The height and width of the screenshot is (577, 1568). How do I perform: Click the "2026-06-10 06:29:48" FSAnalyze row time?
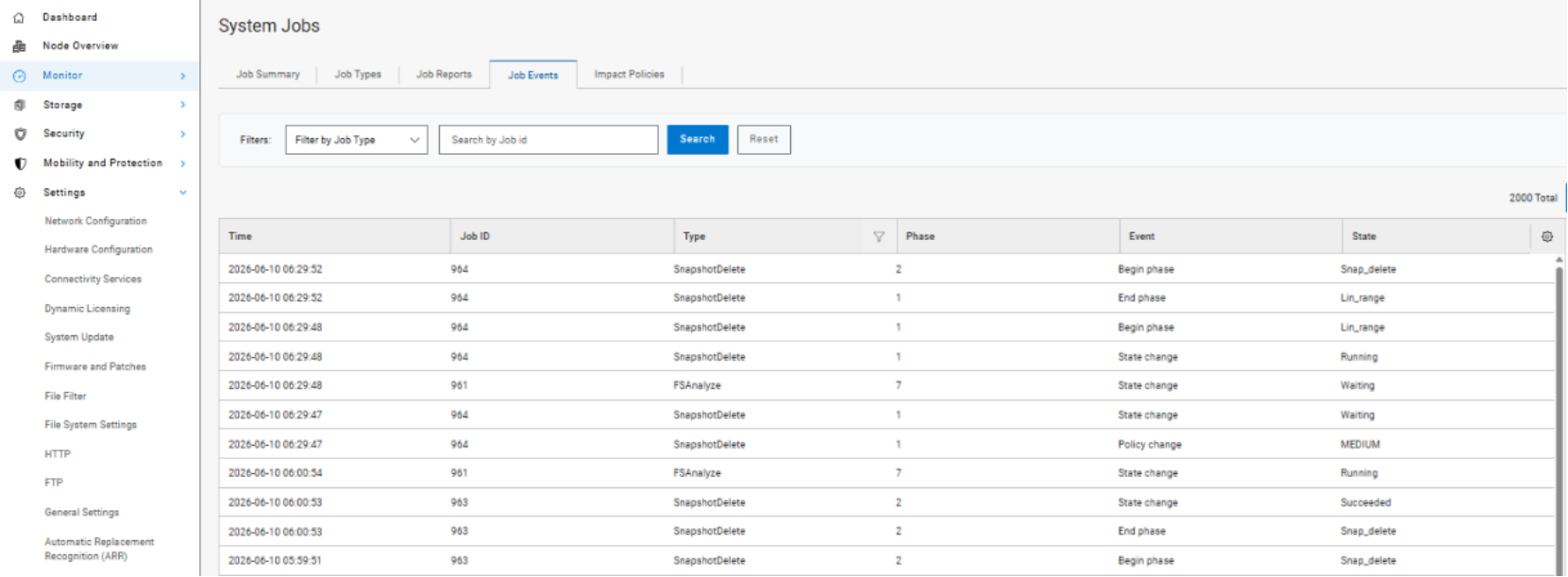[275, 385]
